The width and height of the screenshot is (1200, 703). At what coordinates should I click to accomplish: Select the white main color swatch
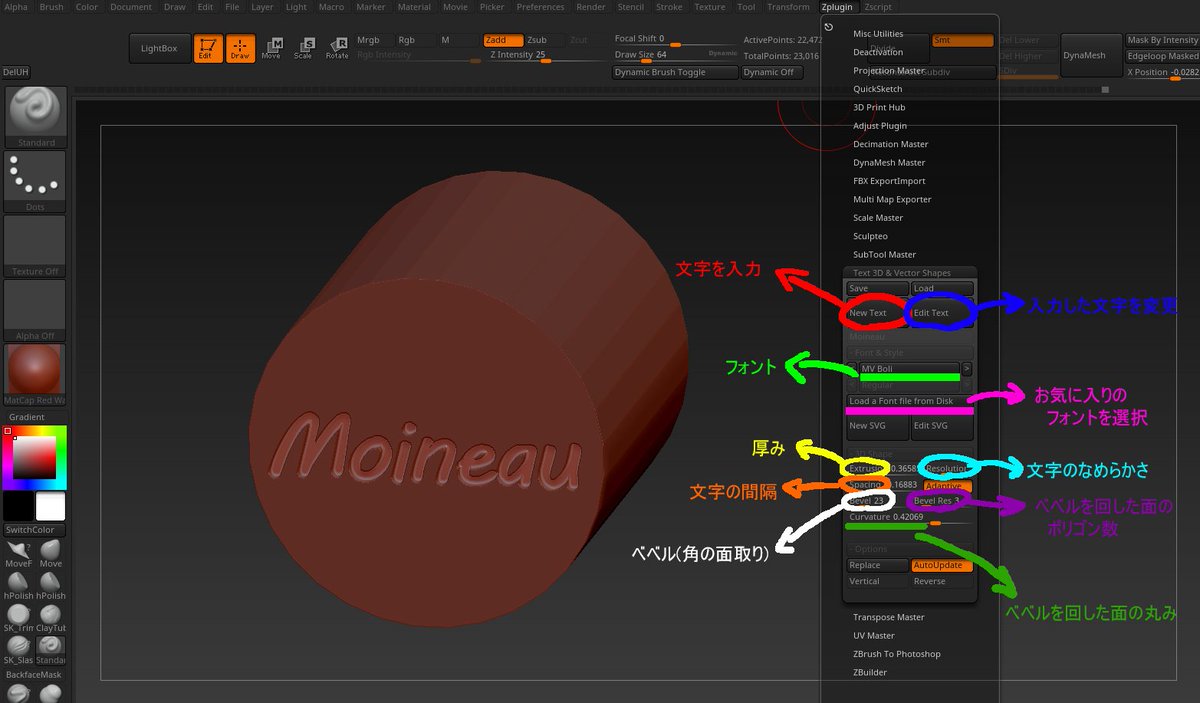(x=51, y=506)
